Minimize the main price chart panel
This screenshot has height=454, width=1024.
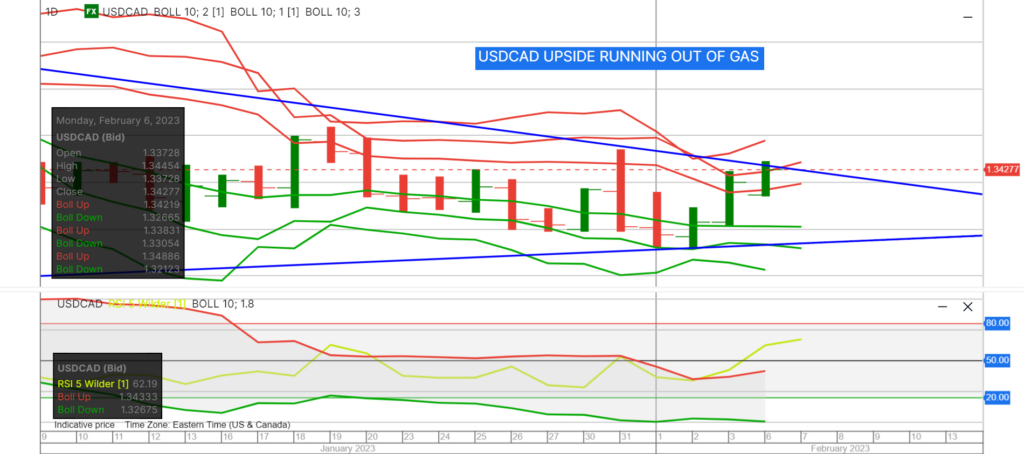967,18
